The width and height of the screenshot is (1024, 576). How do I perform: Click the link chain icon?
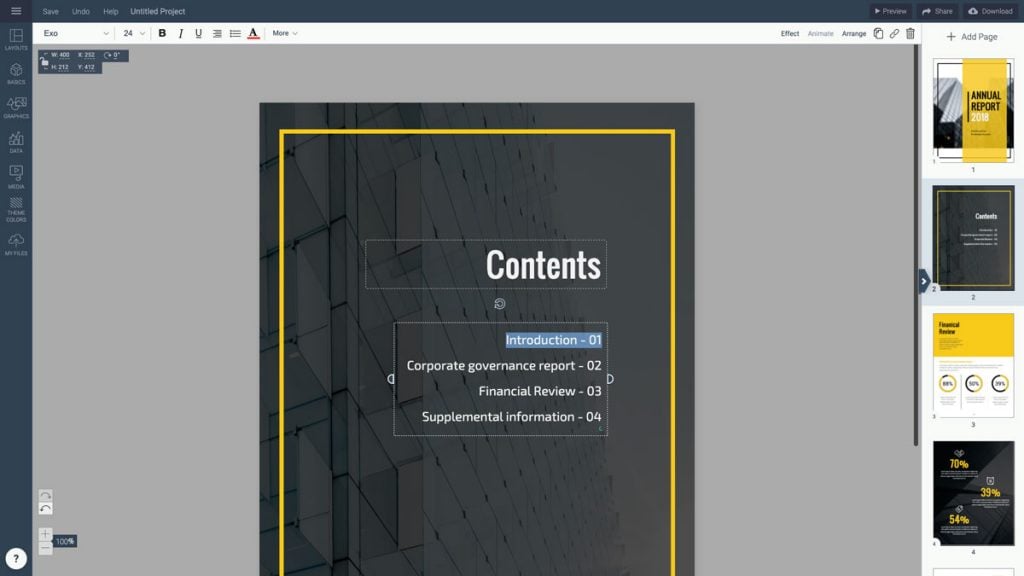(894, 33)
